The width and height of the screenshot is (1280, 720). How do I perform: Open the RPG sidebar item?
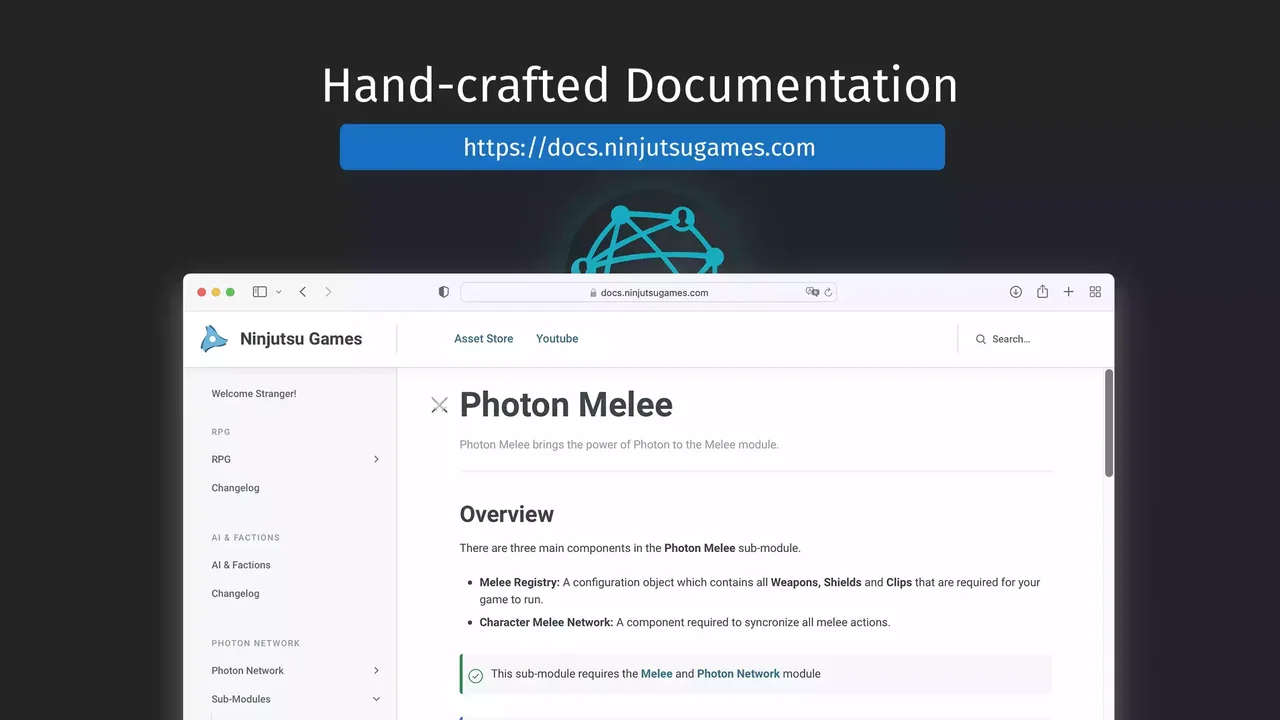pyautogui.click(x=221, y=459)
